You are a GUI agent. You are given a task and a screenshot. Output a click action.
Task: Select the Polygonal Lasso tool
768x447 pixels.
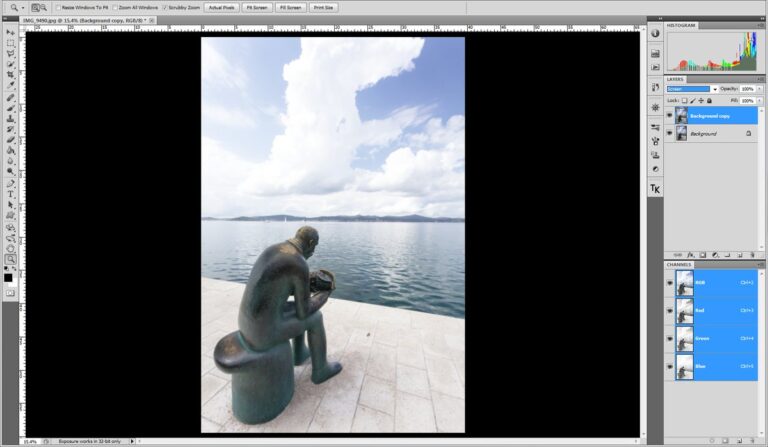10,53
